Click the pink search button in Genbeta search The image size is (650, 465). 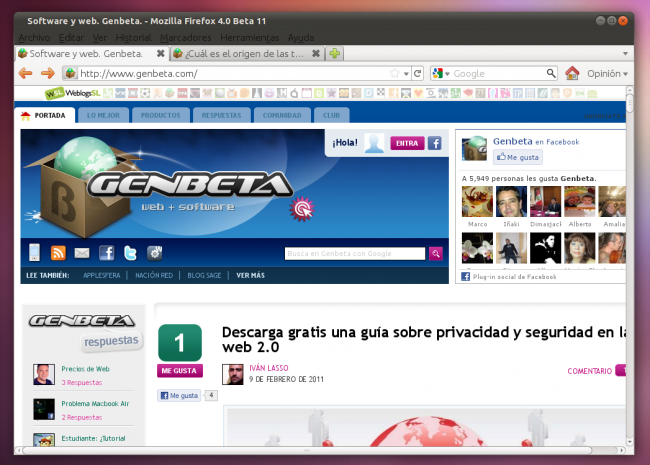(436, 253)
